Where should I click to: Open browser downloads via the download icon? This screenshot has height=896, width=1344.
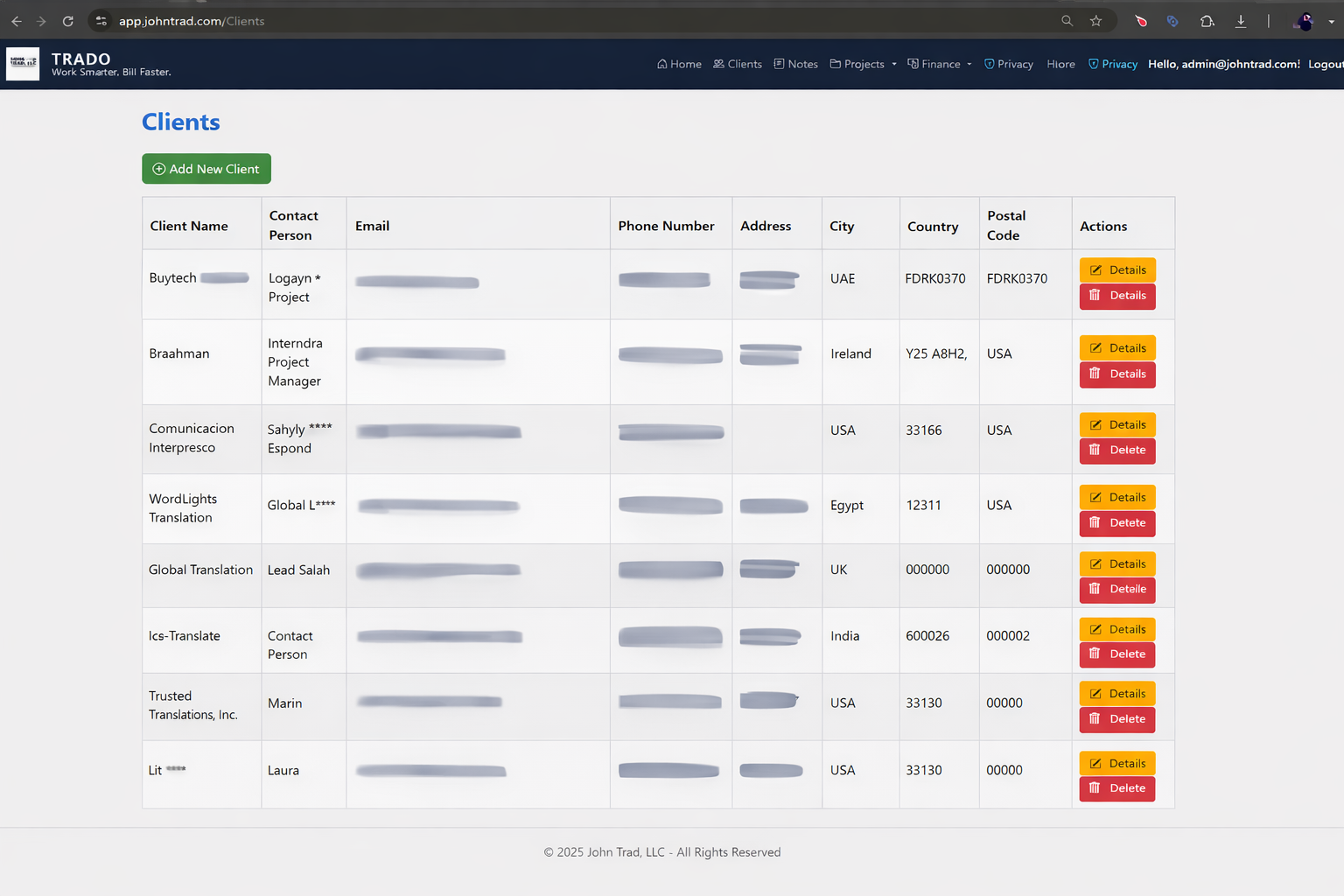point(1241,20)
